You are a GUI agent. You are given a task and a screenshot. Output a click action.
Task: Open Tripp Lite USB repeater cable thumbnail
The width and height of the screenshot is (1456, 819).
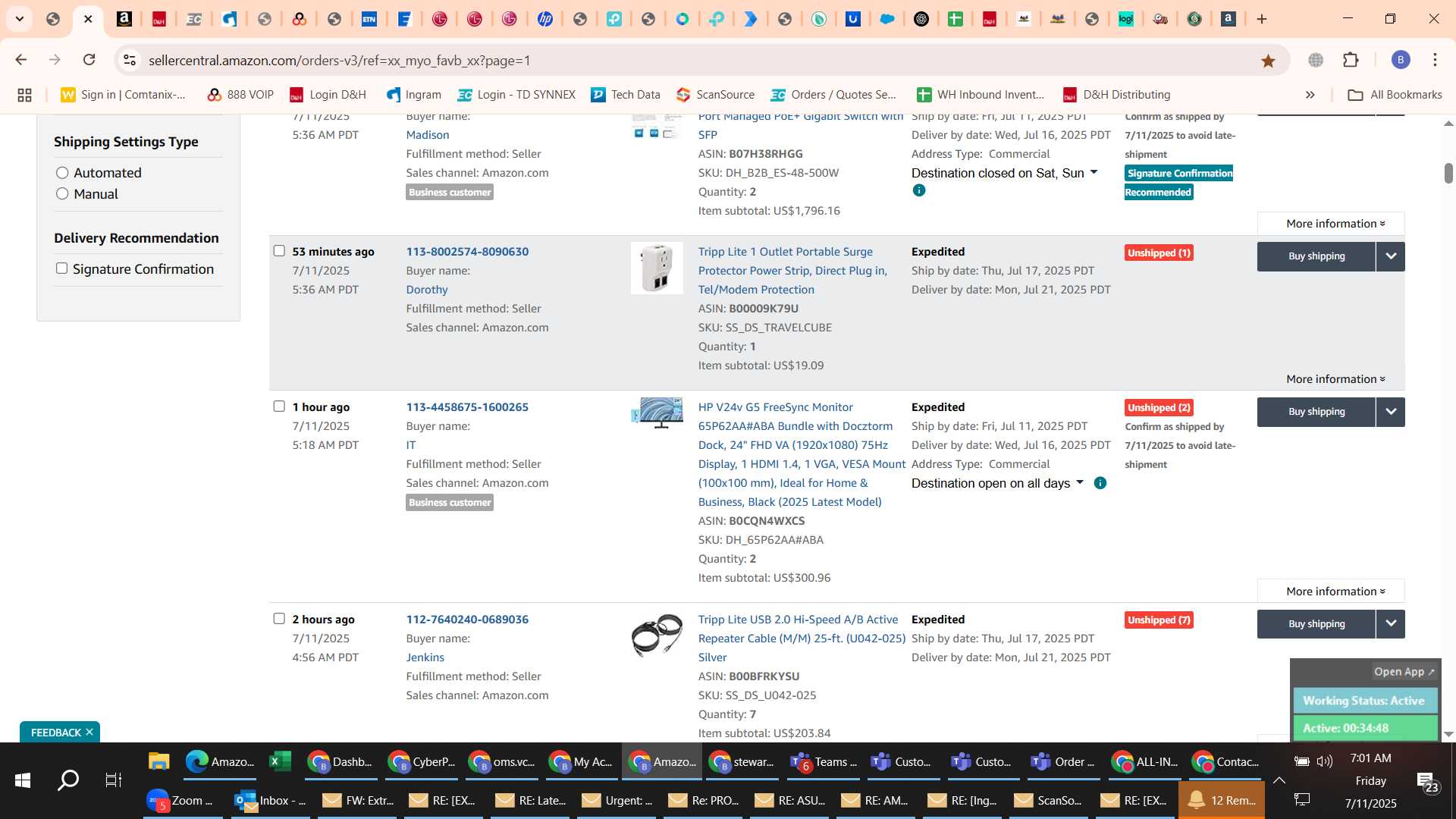657,635
